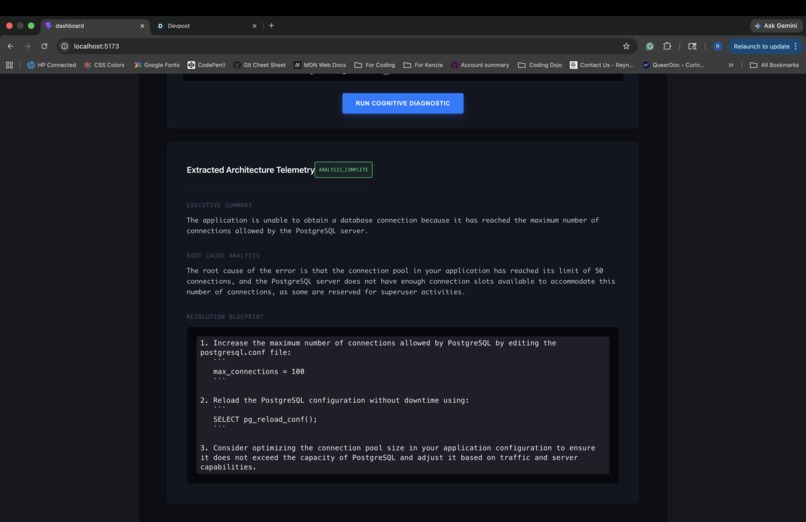Expand the Coding Dojo bookmark folder
The height and width of the screenshot is (522, 806).
click(x=540, y=65)
